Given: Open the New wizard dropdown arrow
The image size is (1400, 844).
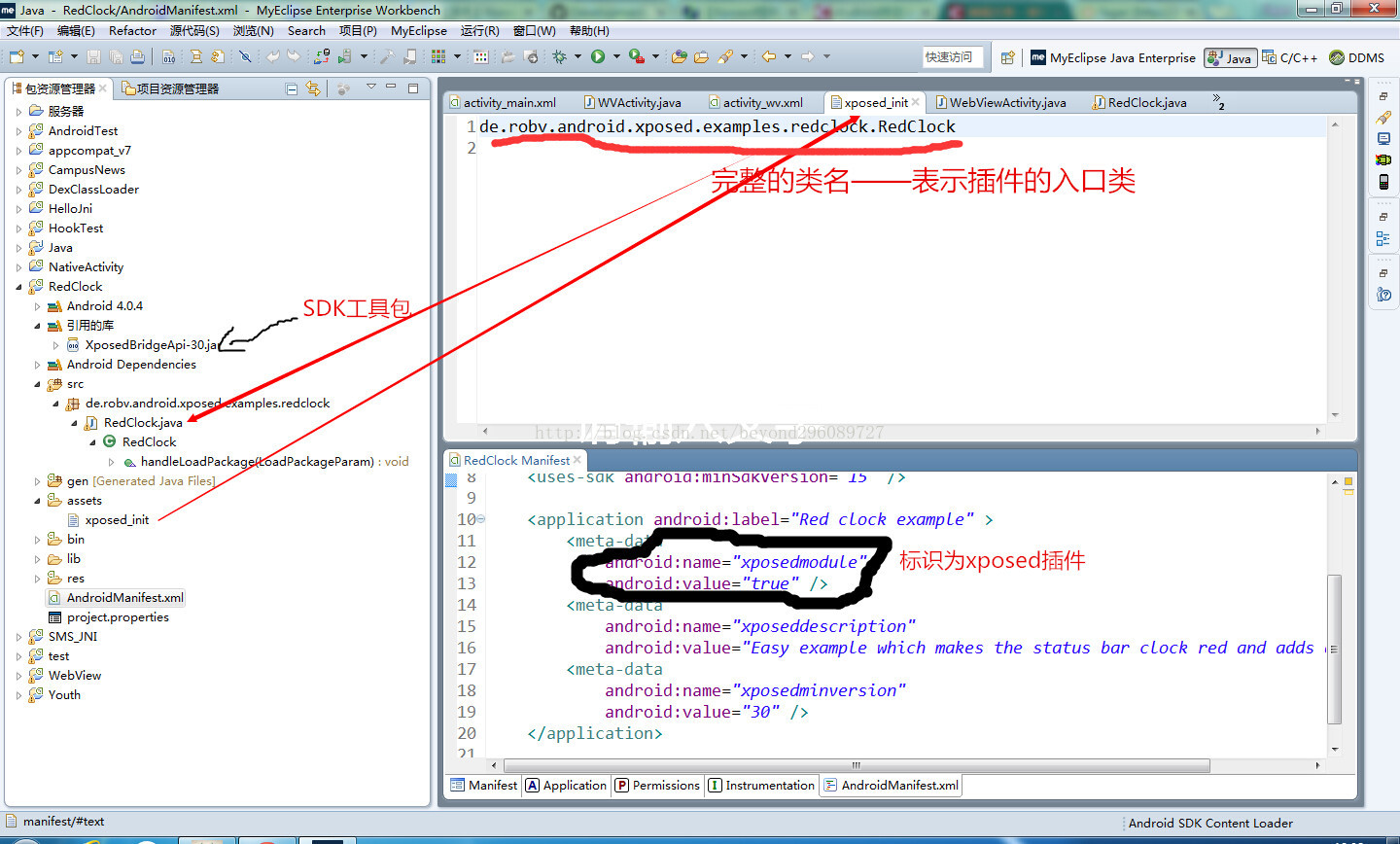Looking at the screenshot, I should point(35,56).
